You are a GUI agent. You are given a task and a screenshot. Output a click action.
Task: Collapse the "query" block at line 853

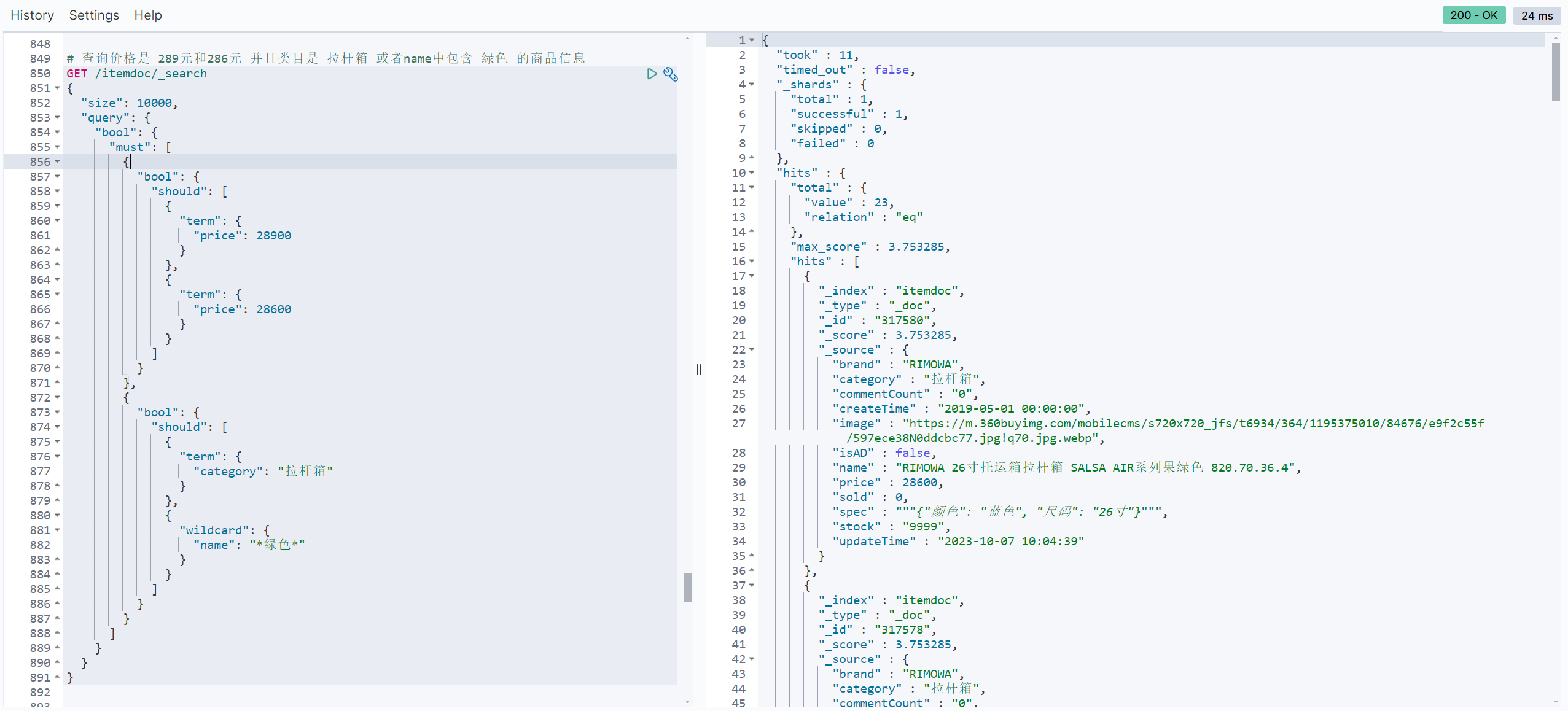click(x=57, y=117)
